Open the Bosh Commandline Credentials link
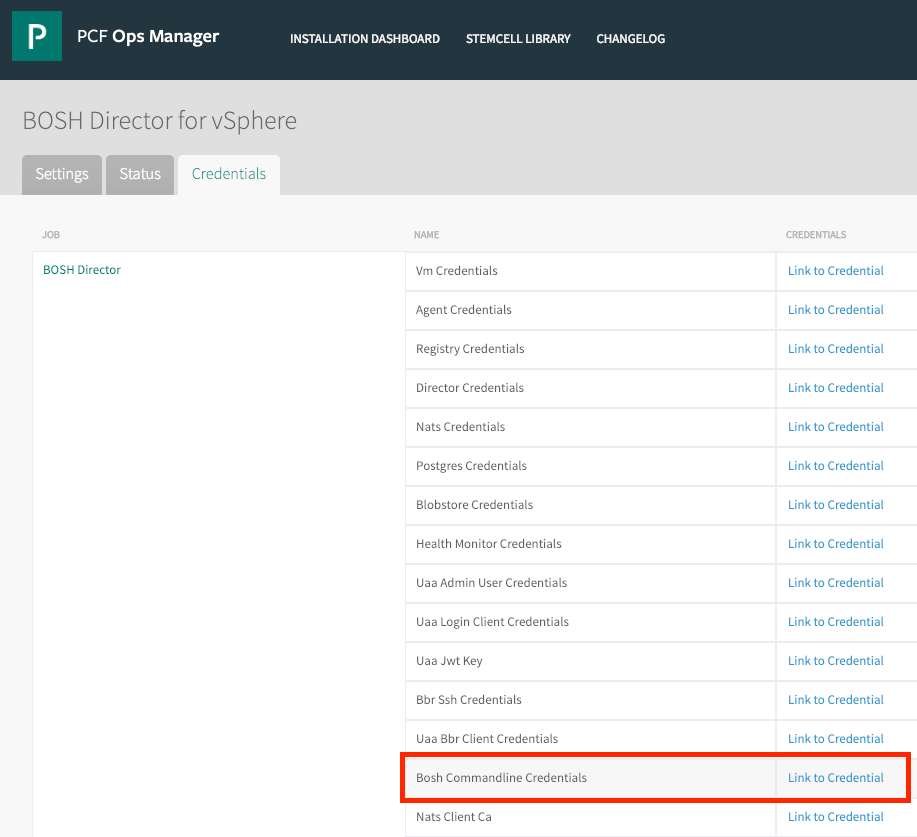 pos(835,777)
